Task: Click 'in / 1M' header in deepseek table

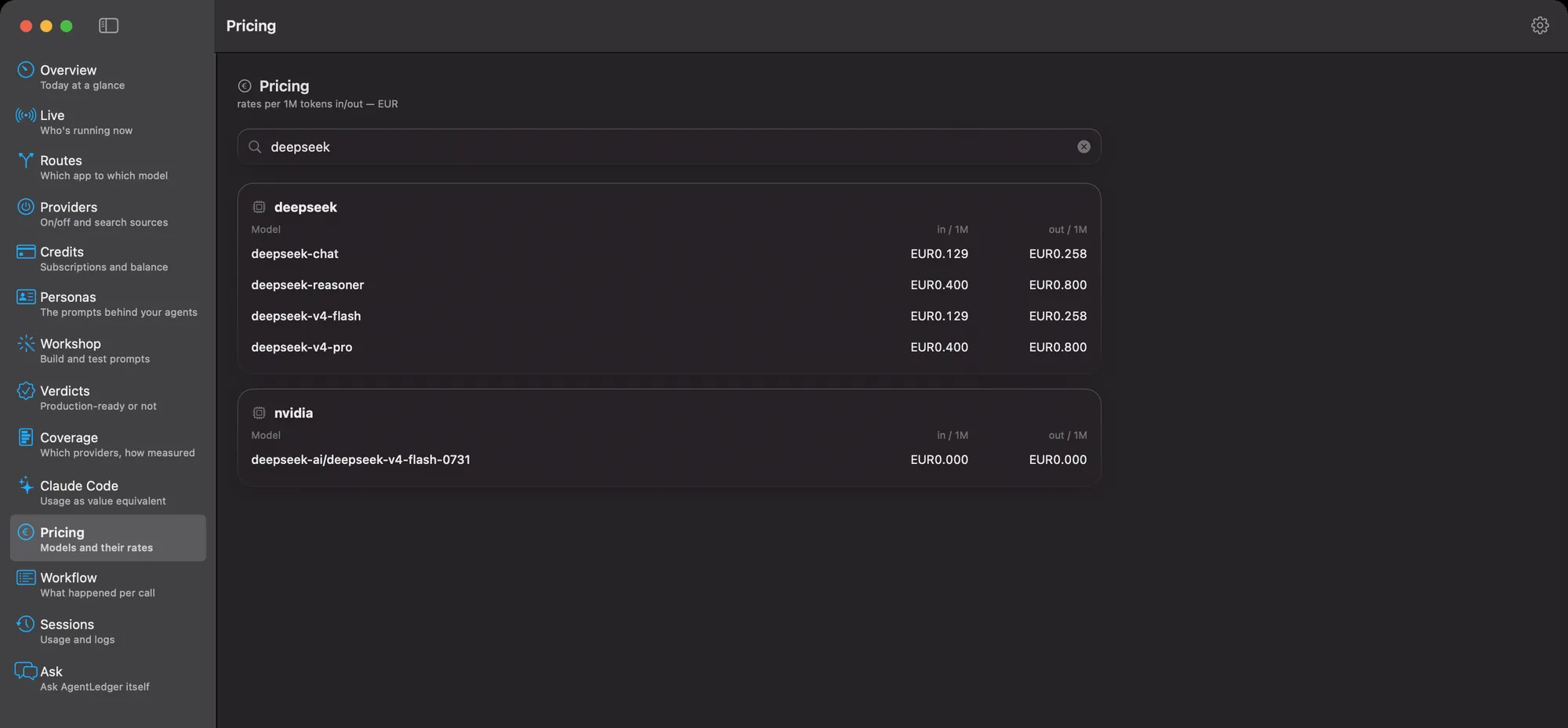Action: [x=953, y=230]
